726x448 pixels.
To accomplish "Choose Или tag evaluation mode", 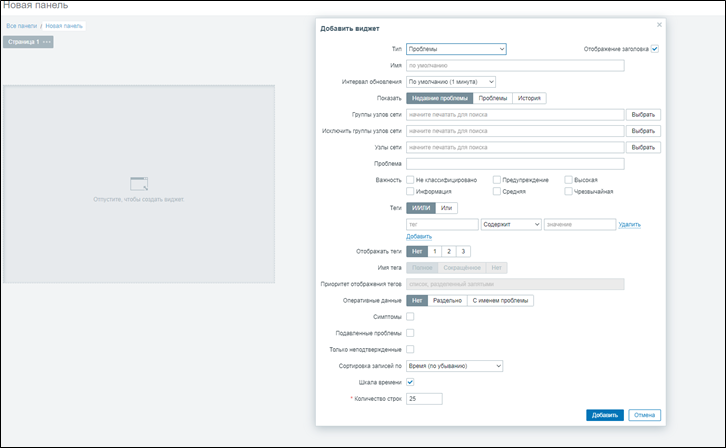I will 447,207.
